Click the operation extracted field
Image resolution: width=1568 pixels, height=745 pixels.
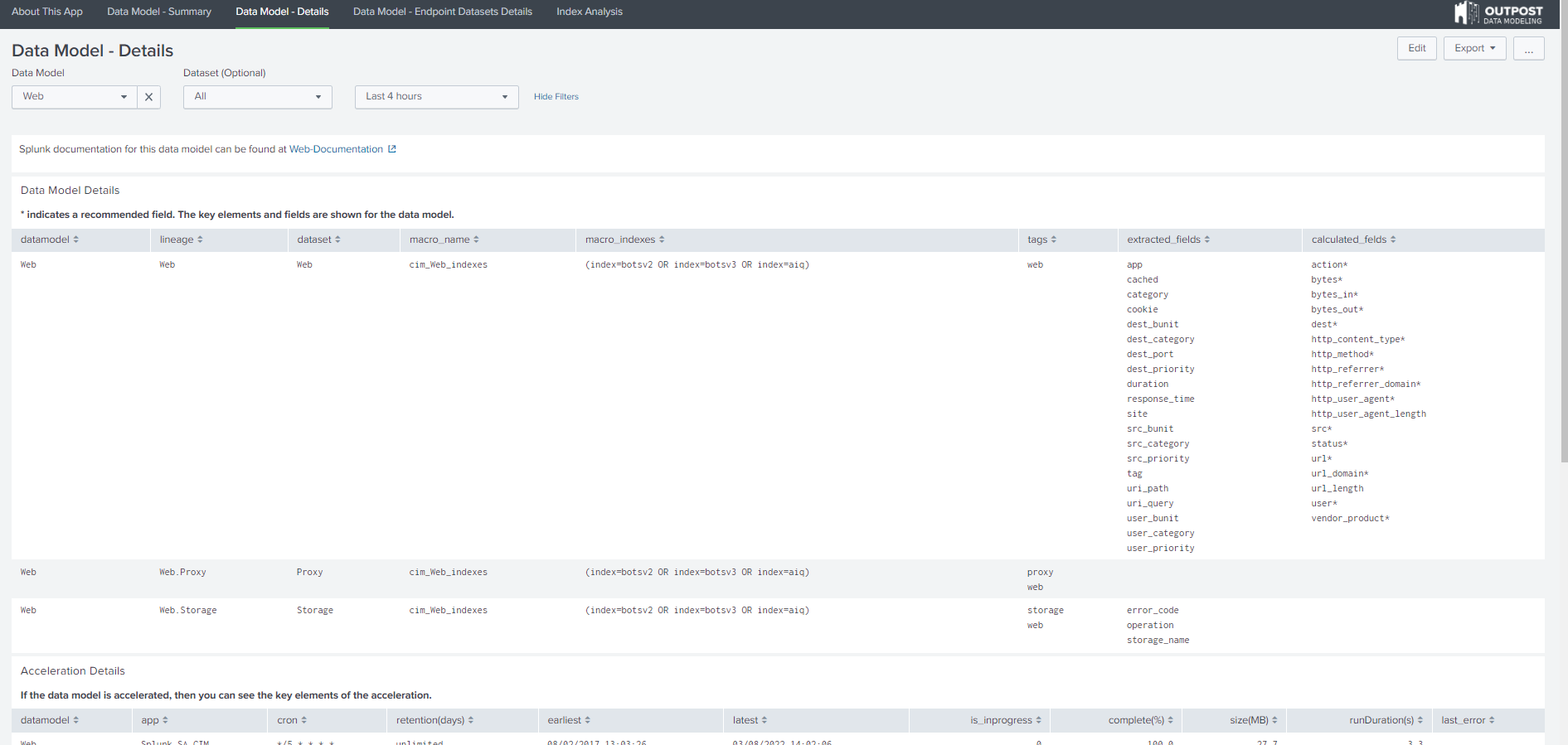1150,626
